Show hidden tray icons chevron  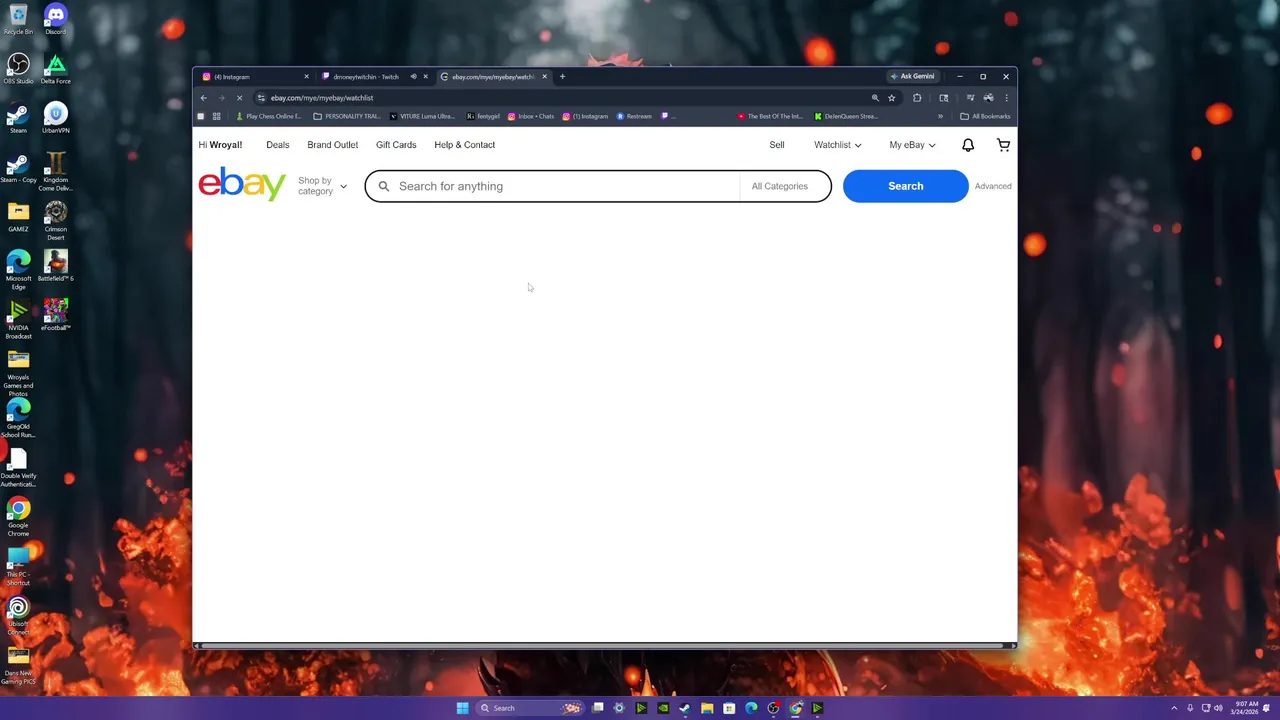pos(1174,708)
